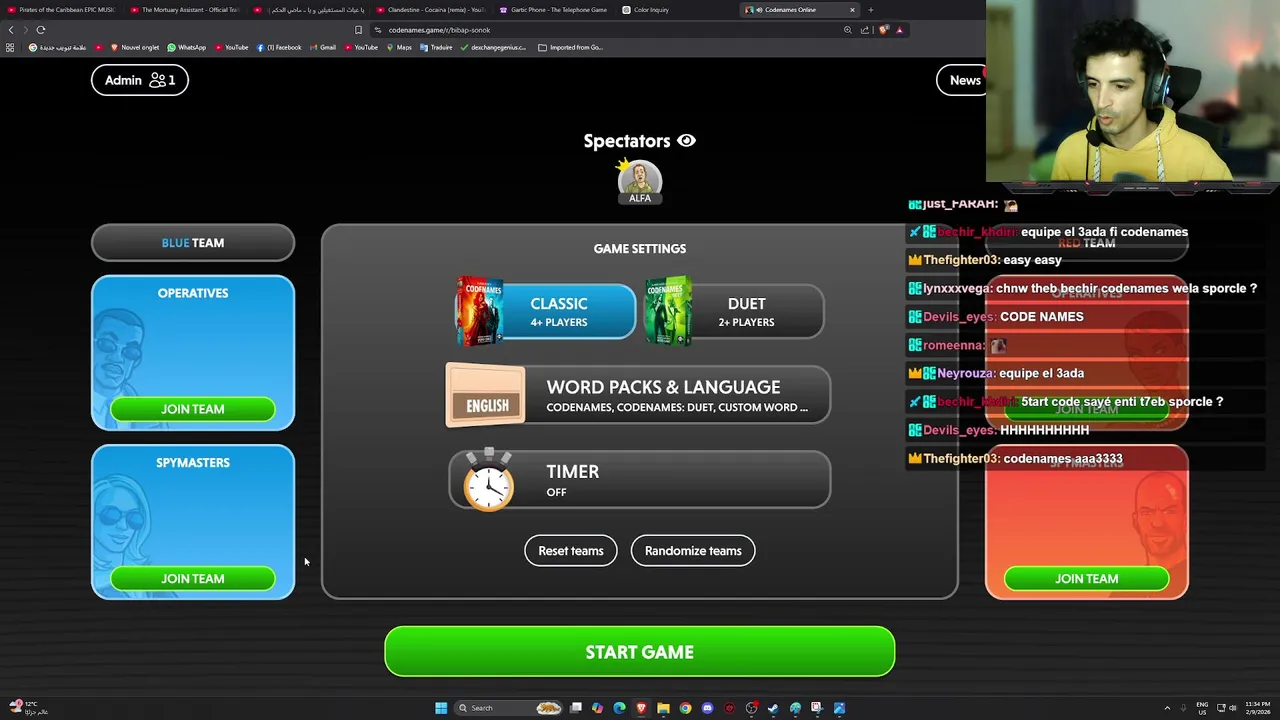Screen dimensions: 1280x720
Task: Click the bookmark icon left of address
Action: point(359,30)
